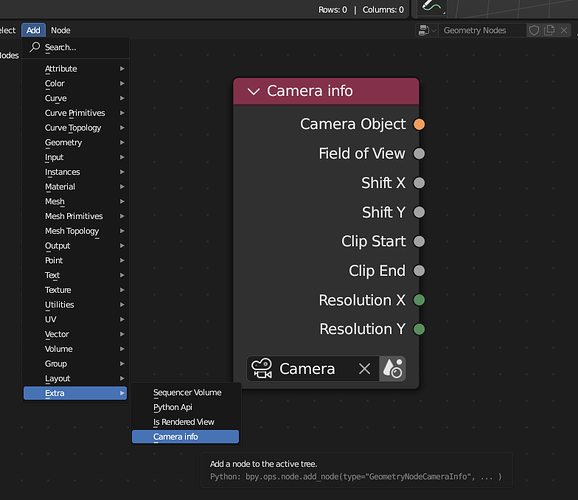Screen dimensions: 578x500
Task: Click the Clip Start output socket
Action: coord(419,242)
